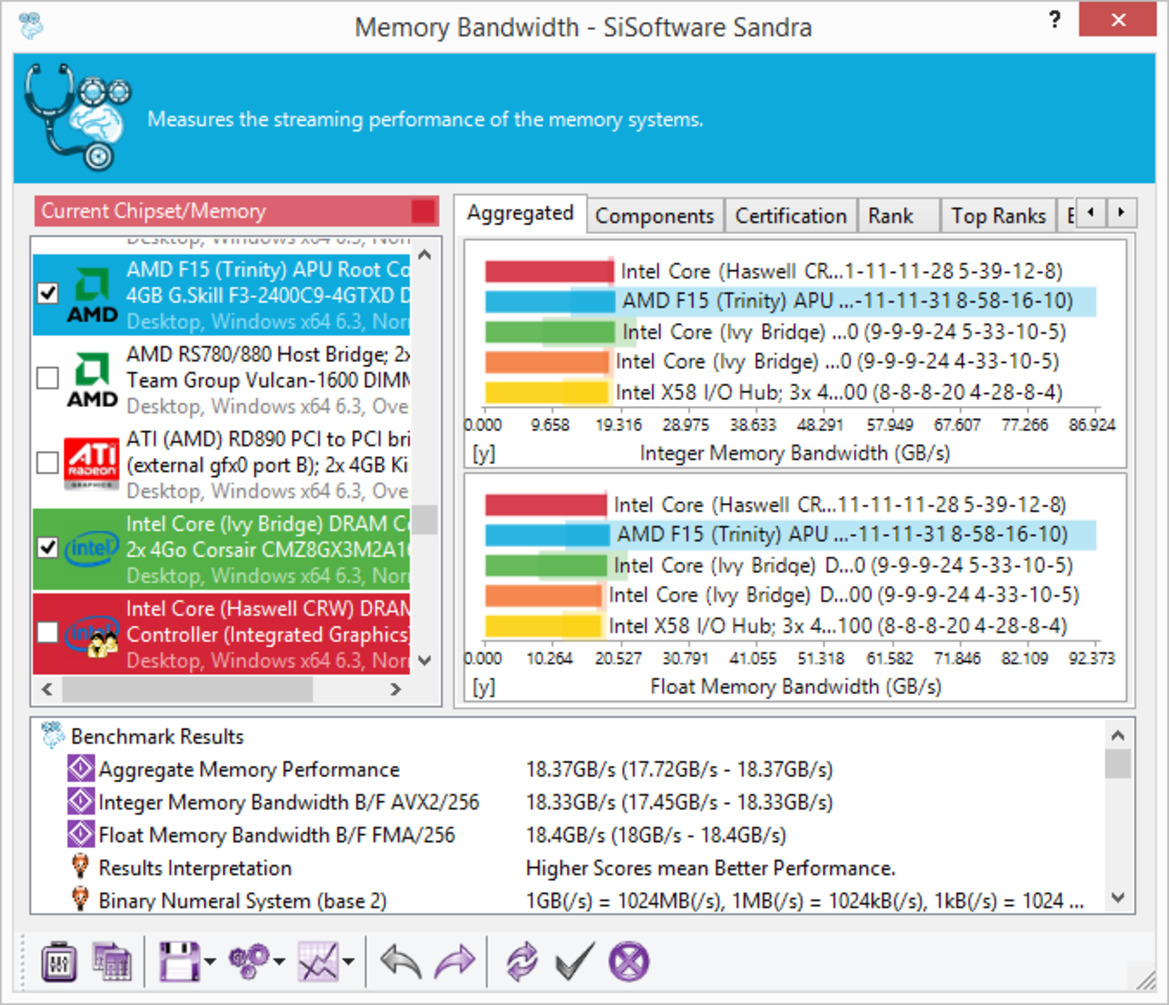Open the dropdown arrow next to the chart icon
Viewport: 1169px width, 1005px height.
348,962
